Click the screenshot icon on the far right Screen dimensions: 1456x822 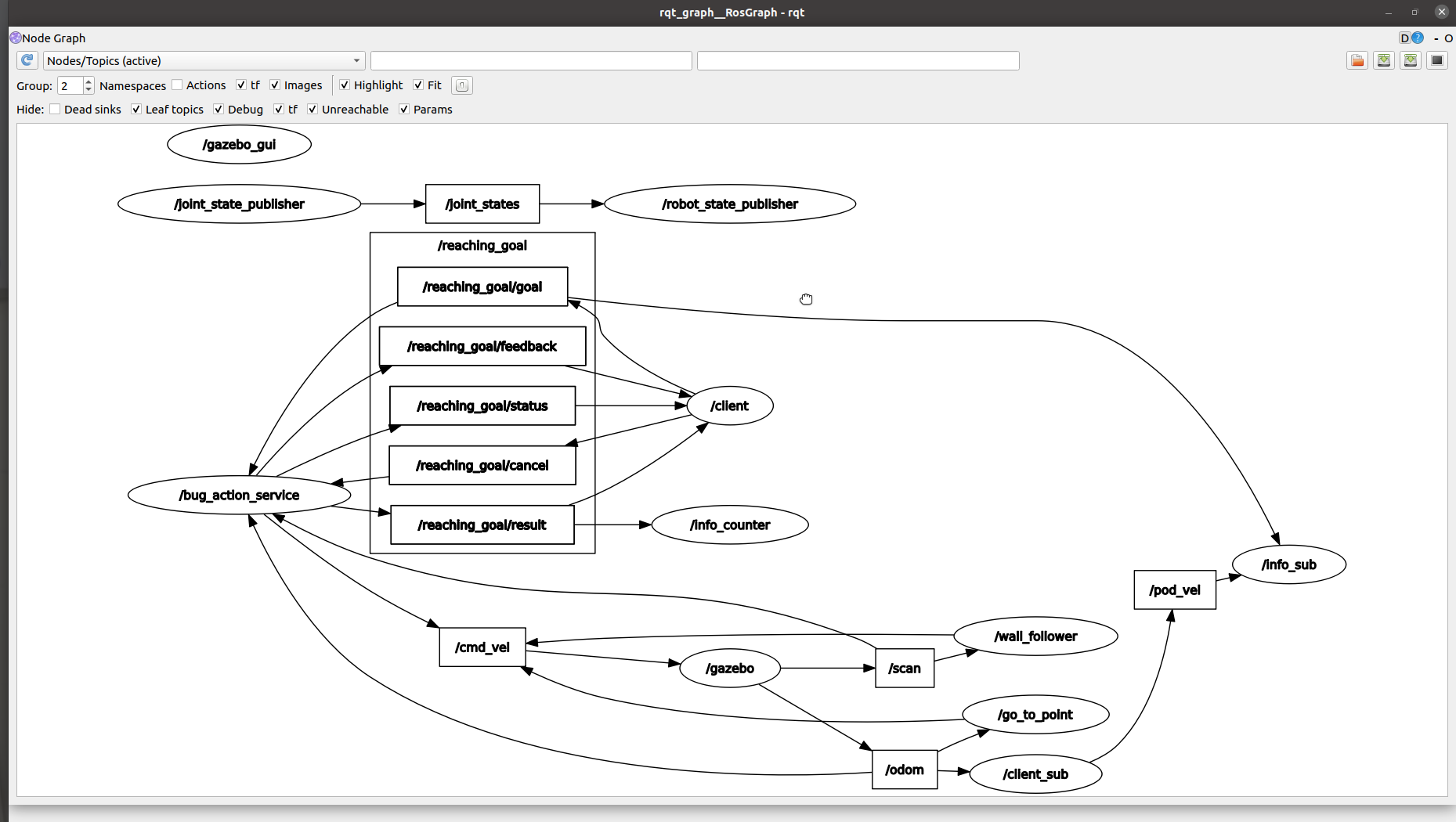(x=1437, y=60)
